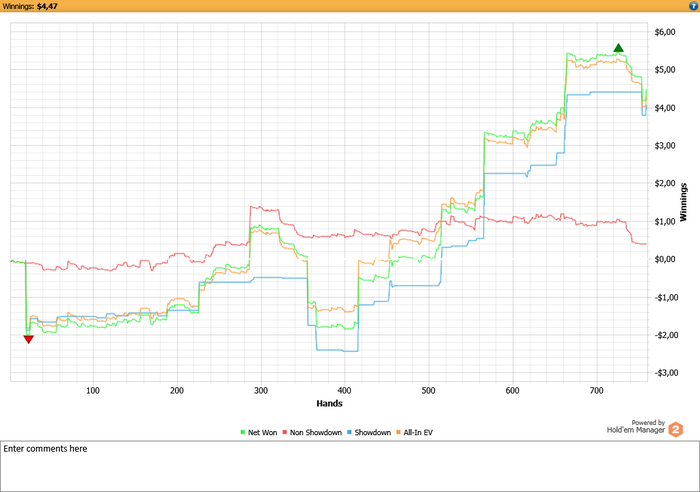Click the -$2,00 y-axis label
Screen dimensions: 700x492
[x=665, y=335]
